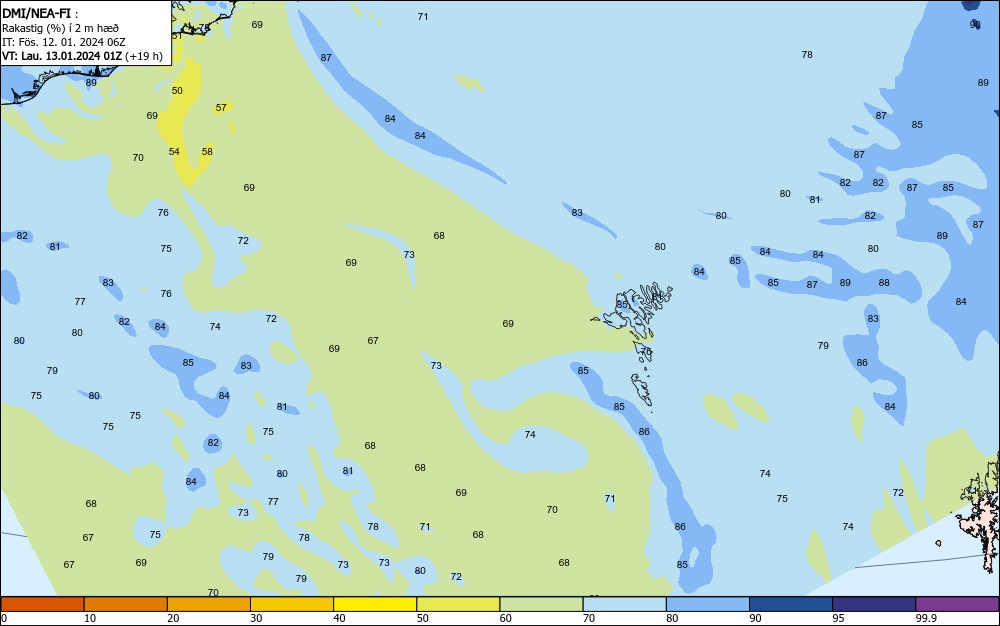Click the "(+19 h)" forecast offset
The height and width of the screenshot is (626, 1000).
(144, 56)
